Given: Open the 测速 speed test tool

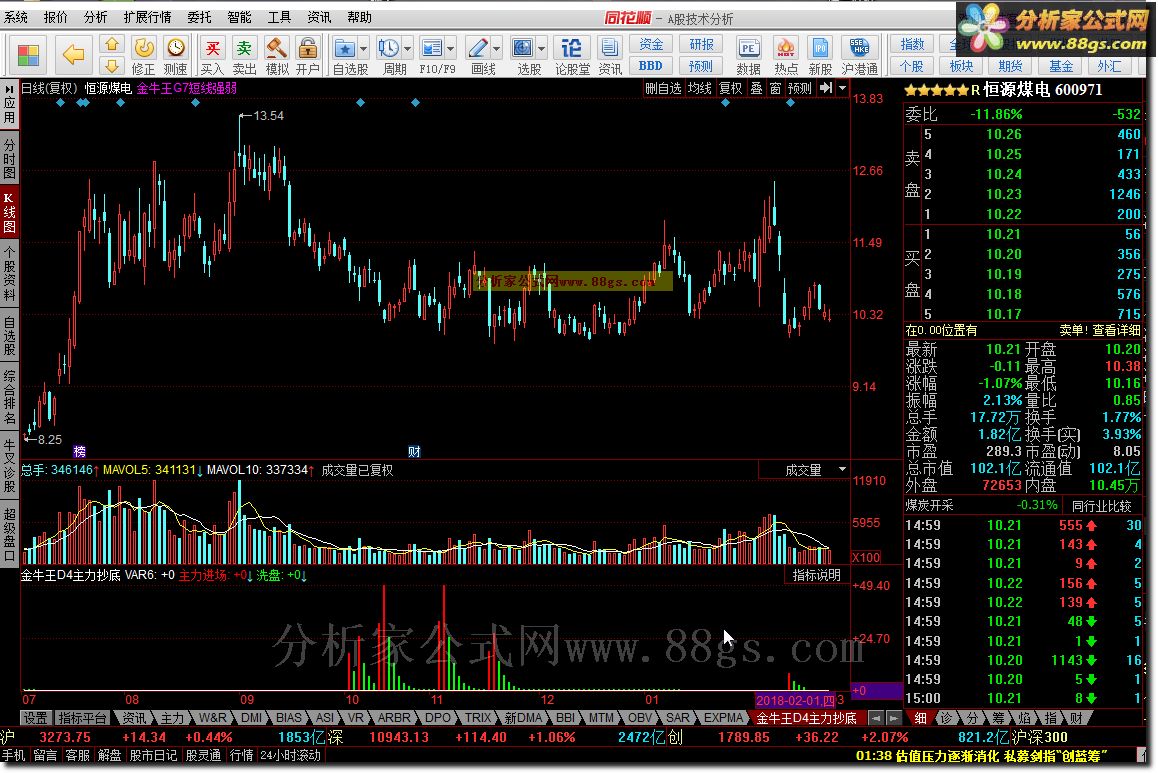Looking at the screenshot, I should [175, 55].
